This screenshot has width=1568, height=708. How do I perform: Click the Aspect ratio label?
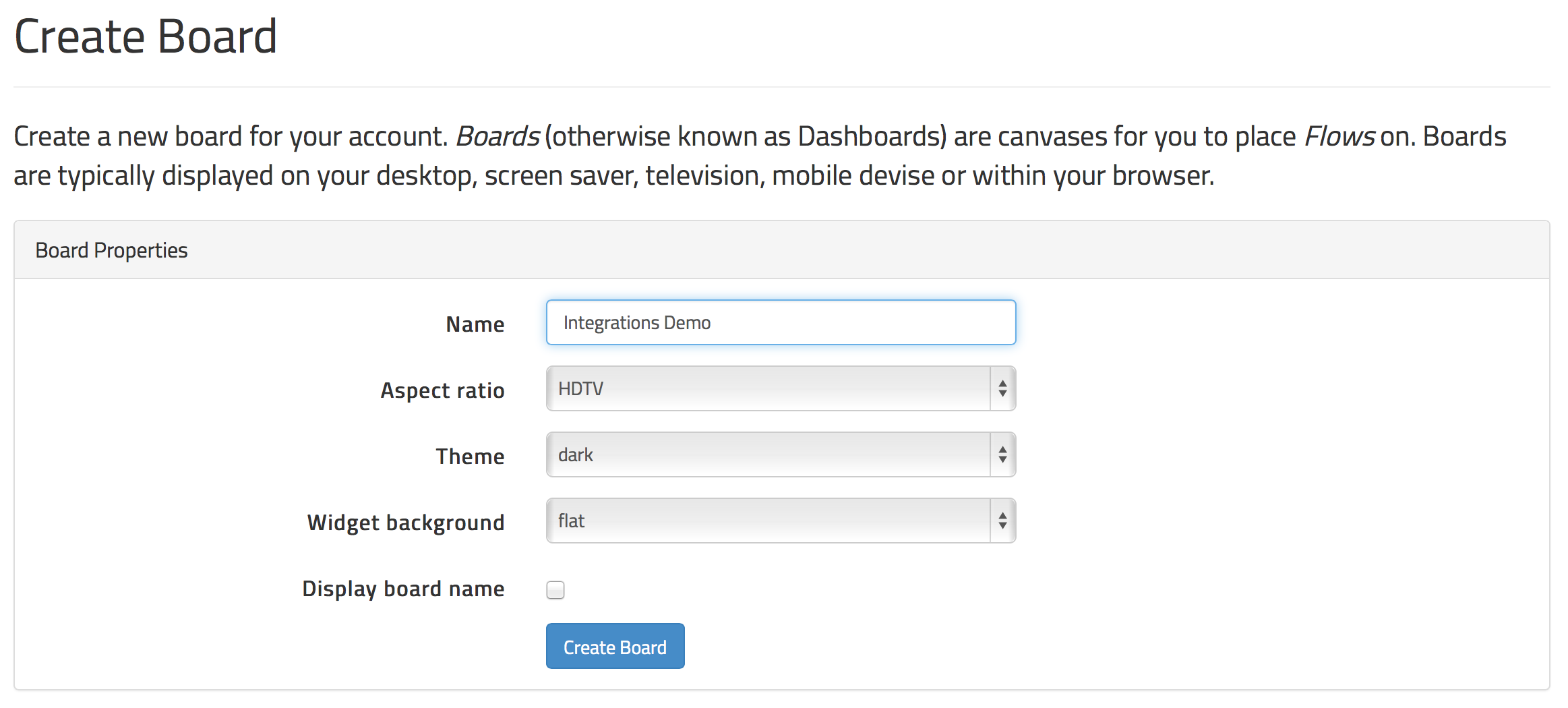(442, 390)
